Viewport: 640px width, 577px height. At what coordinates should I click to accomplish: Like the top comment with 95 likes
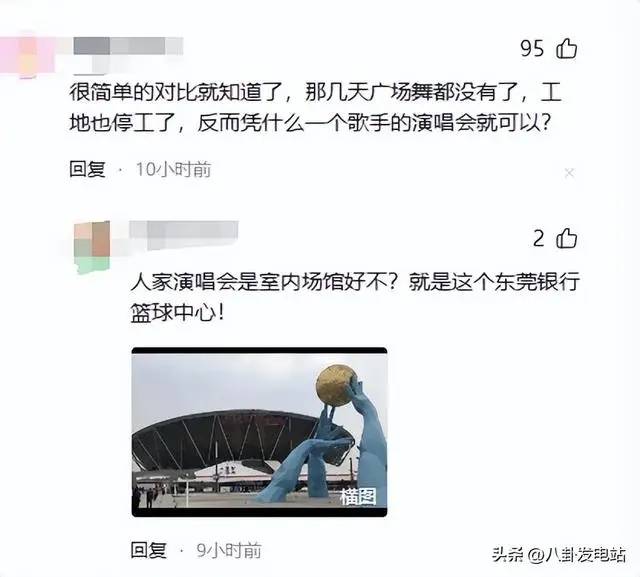click(x=567, y=49)
